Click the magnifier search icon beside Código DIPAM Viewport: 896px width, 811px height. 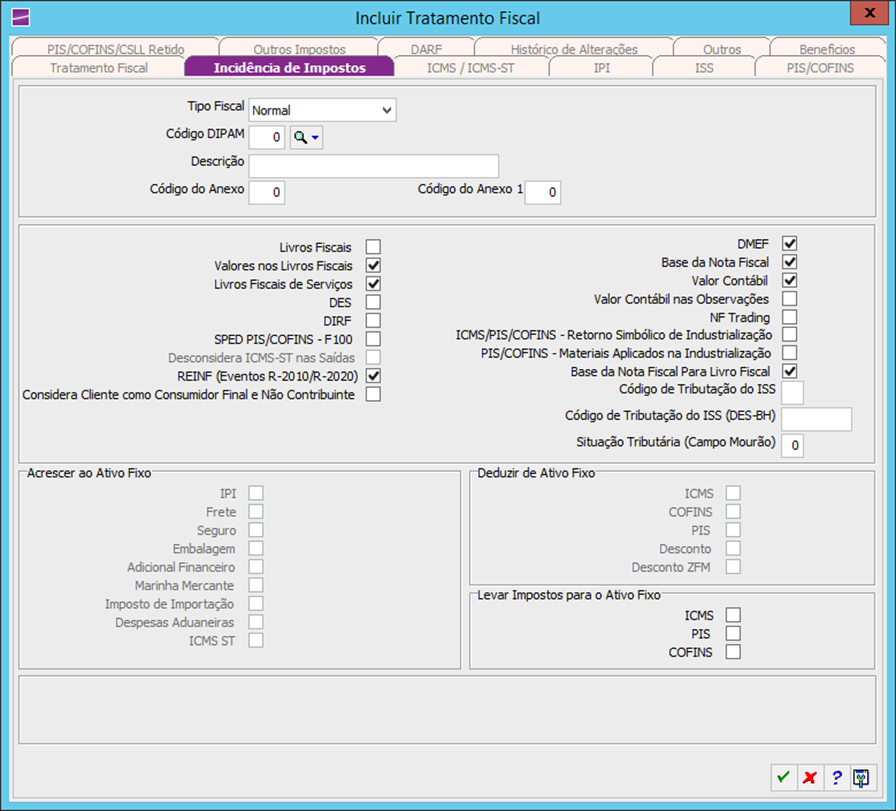pos(300,137)
